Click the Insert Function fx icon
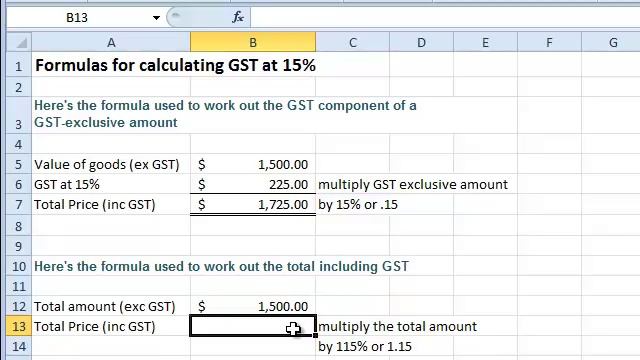640x360 pixels. pyautogui.click(x=238, y=17)
